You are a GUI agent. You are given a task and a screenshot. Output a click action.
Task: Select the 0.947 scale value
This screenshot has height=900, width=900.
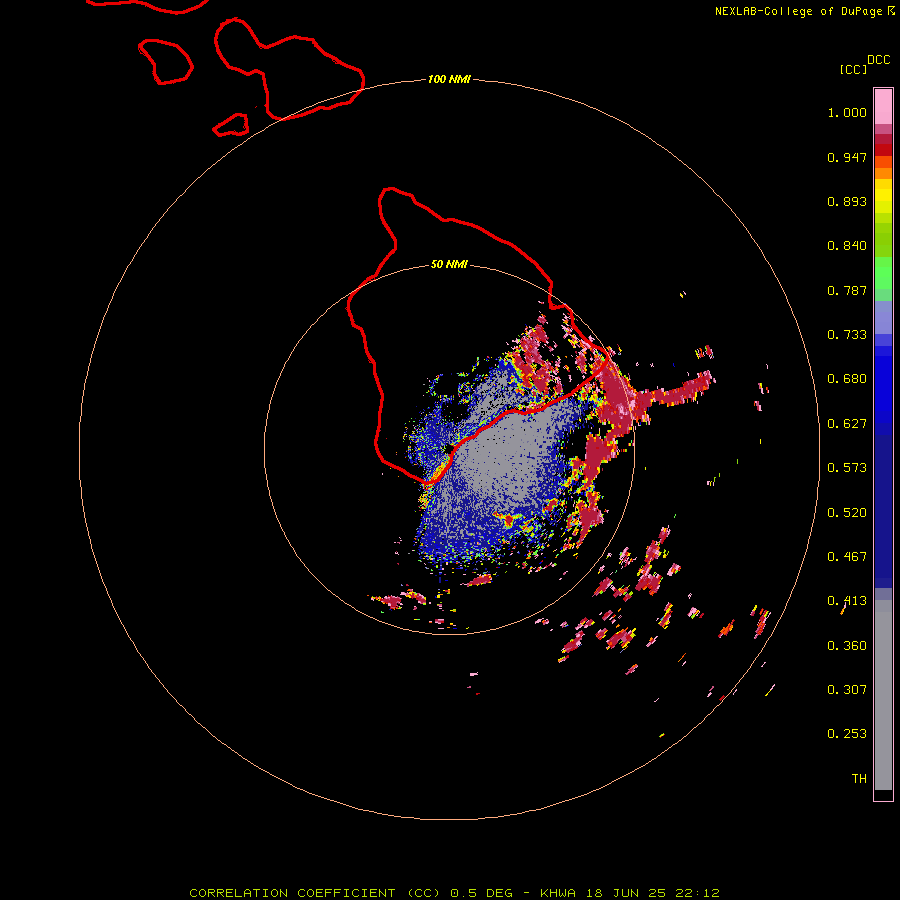tap(847, 157)
